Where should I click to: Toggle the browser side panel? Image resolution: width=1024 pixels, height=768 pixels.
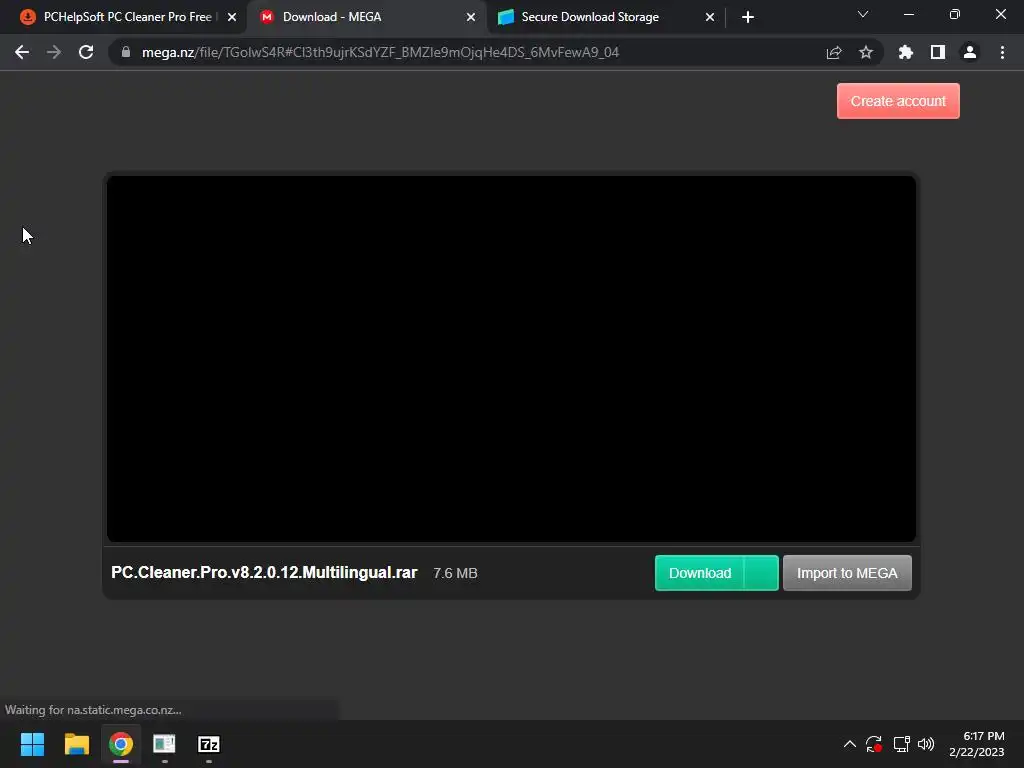938,52
